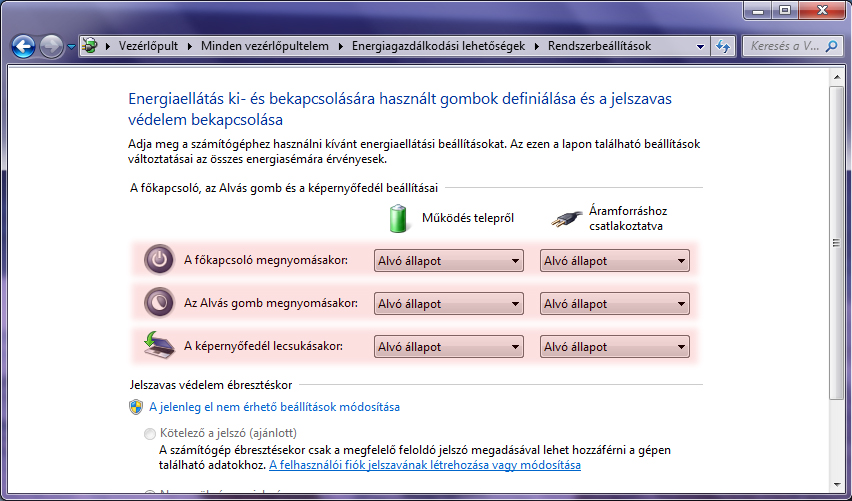Click the Back navigation arrow button
852x501 pixels.
[23, 46]
